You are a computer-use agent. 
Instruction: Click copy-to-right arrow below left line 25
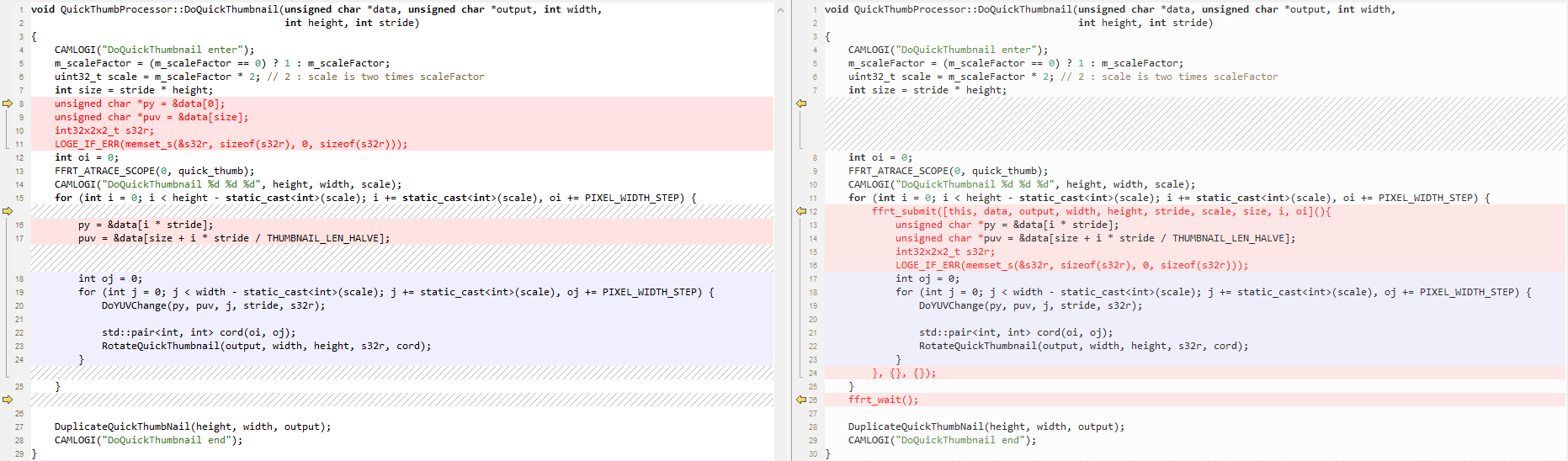[x=8, y=400]
